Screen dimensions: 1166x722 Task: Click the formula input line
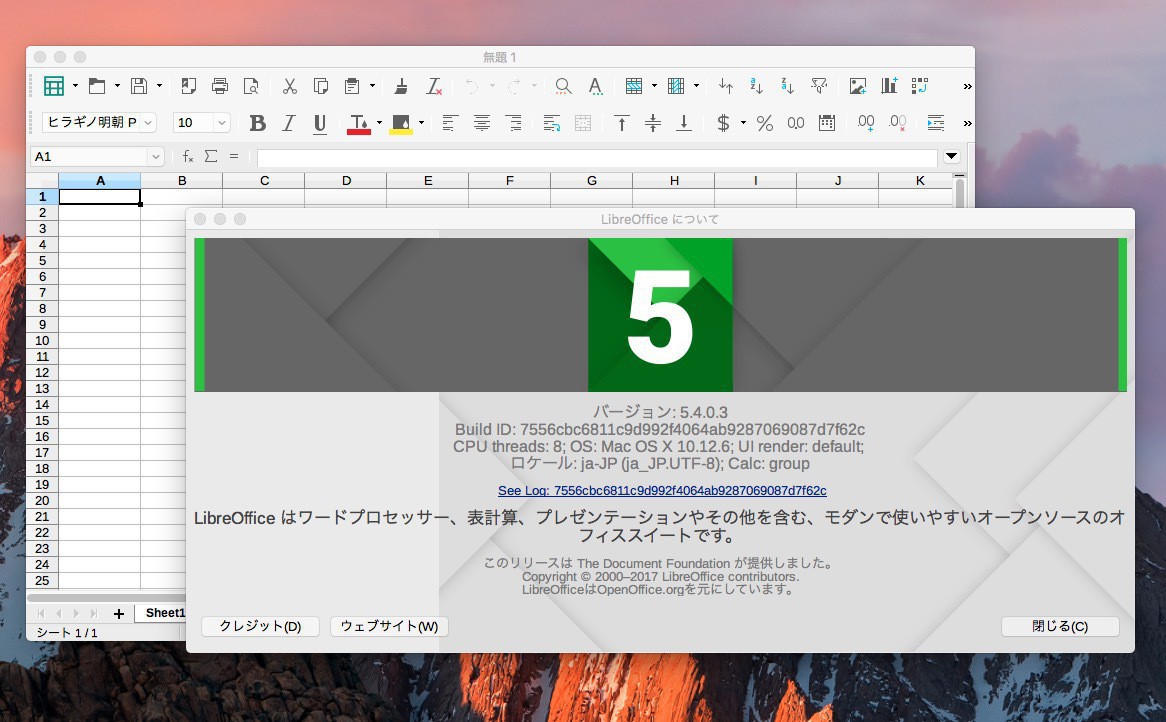(597, 157)
